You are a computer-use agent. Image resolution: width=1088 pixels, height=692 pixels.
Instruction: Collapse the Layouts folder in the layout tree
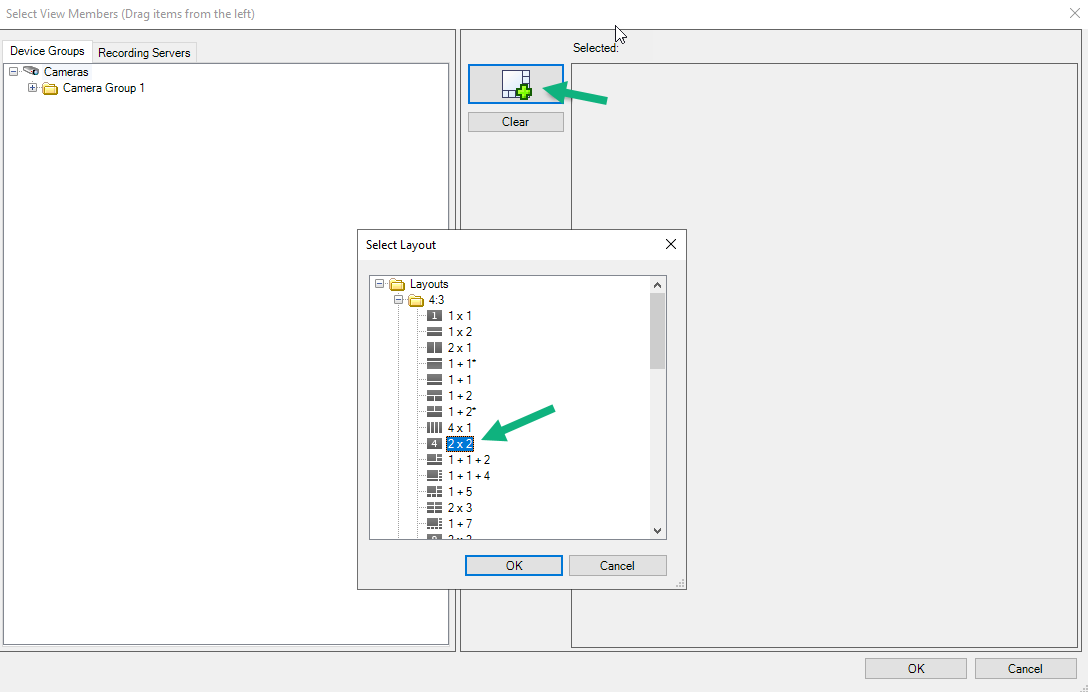tap(380, 283)
